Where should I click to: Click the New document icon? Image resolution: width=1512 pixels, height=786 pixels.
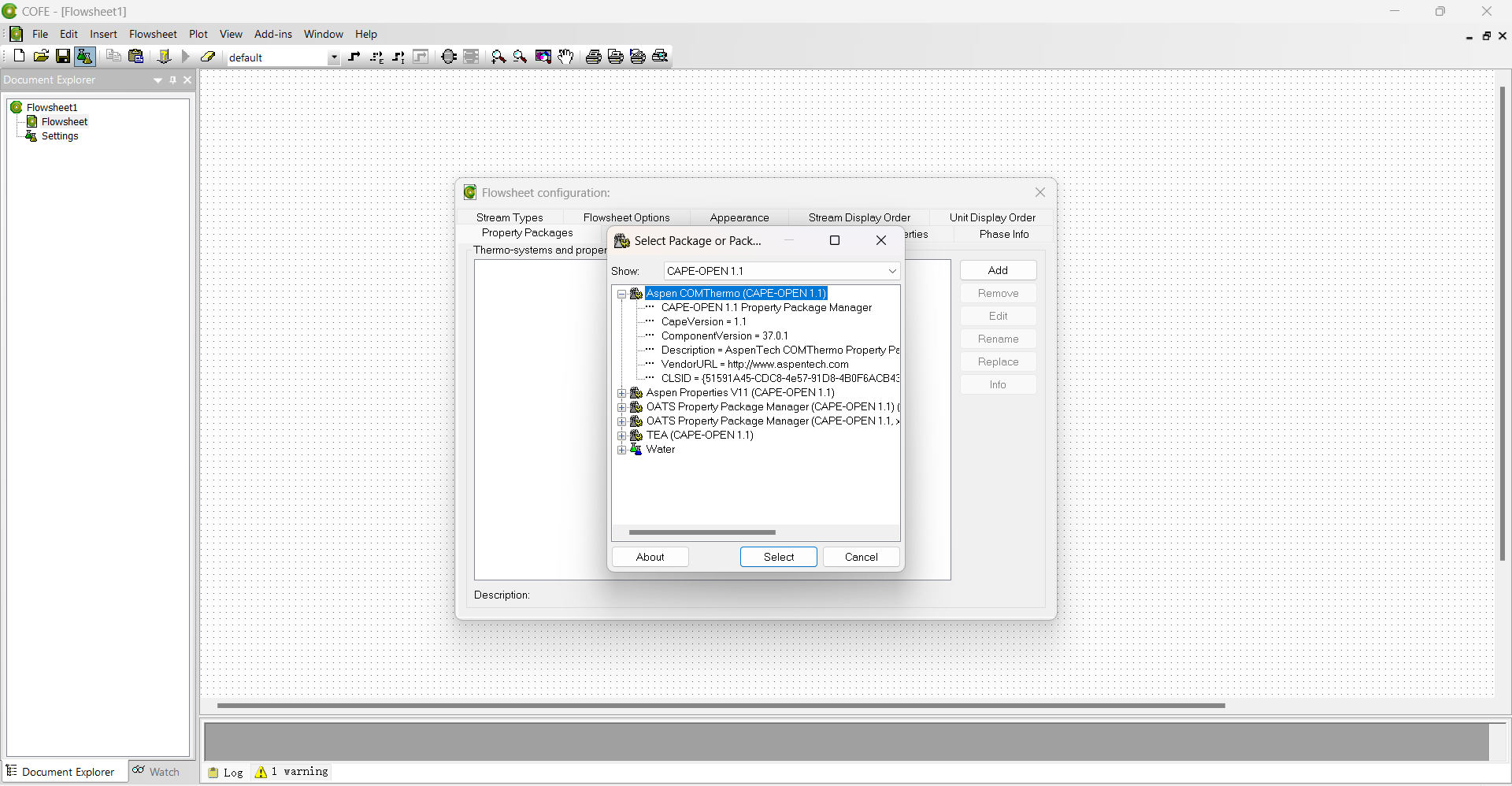click(19, 57)
